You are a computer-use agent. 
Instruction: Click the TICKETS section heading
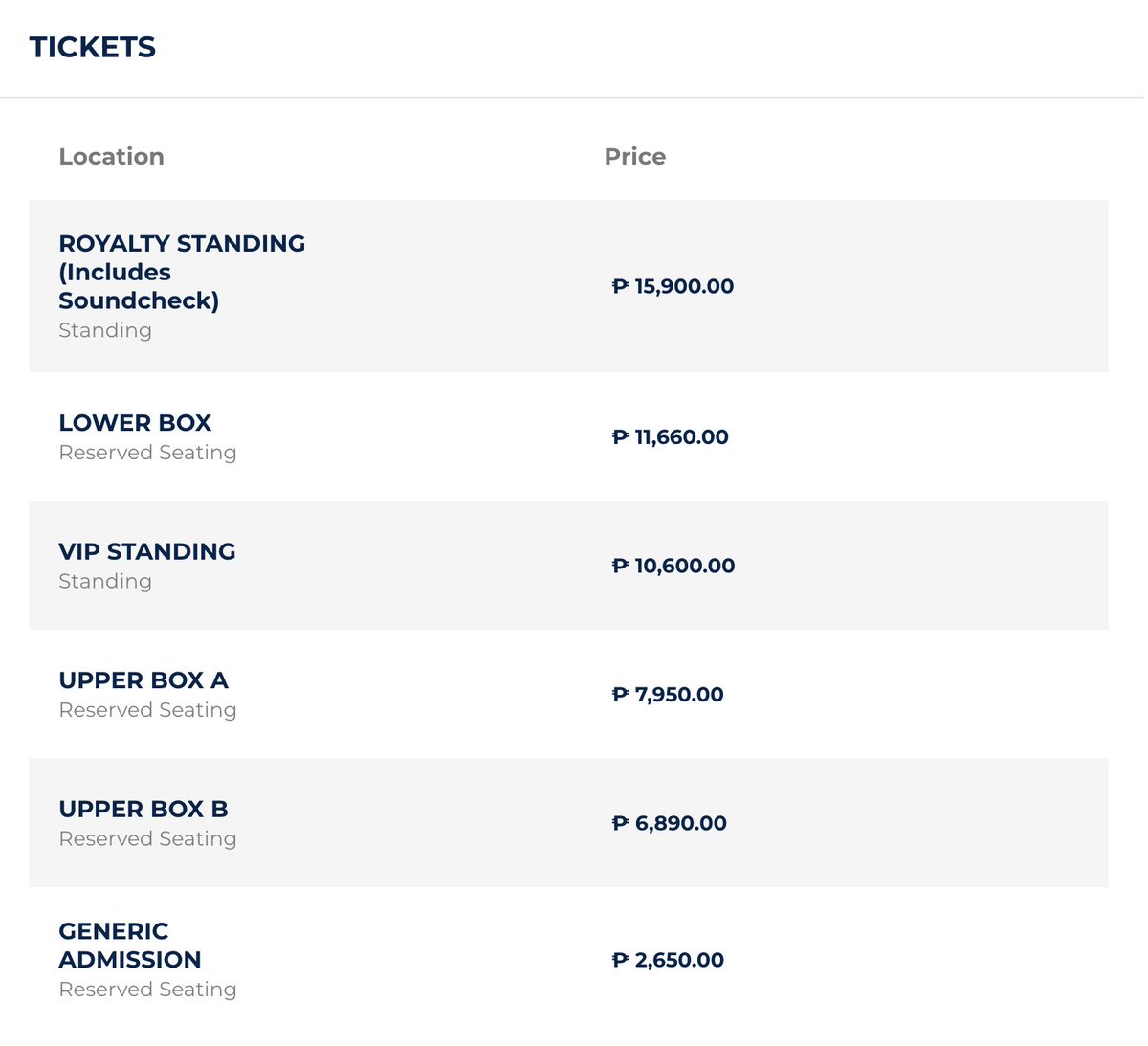pos(93,47)
